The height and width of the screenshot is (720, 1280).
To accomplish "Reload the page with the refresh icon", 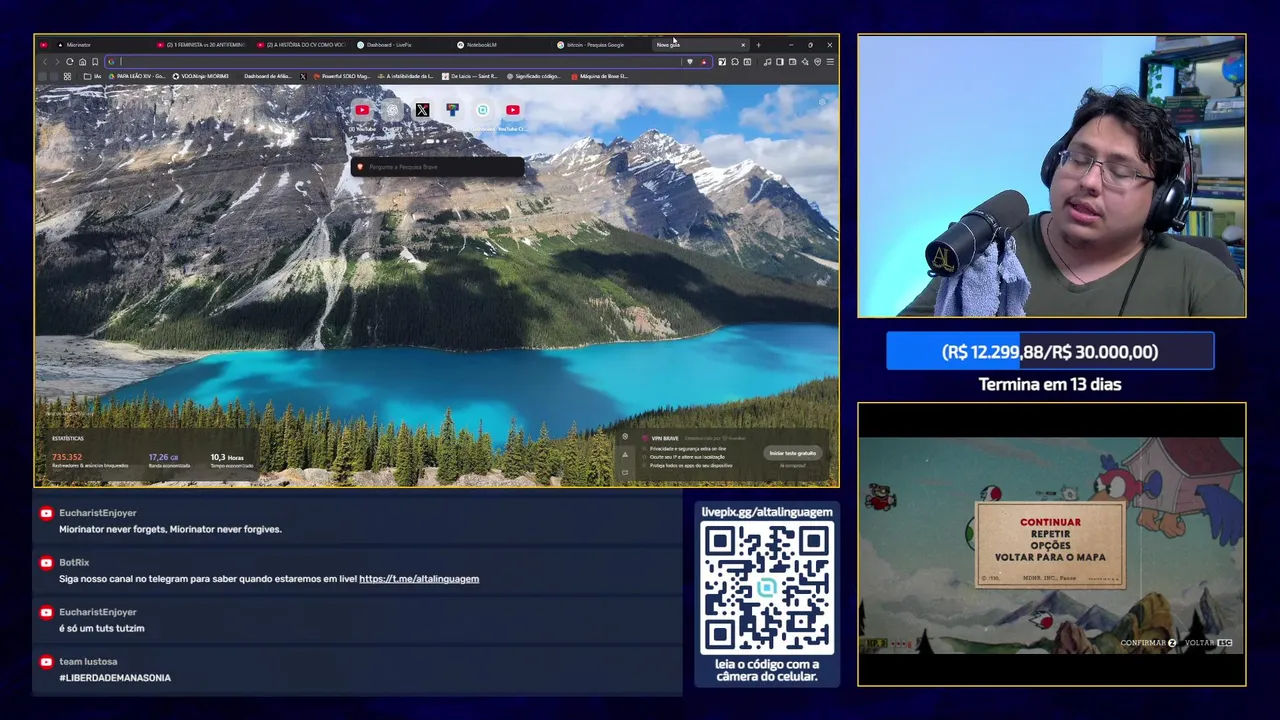I will tap(70, 62).
